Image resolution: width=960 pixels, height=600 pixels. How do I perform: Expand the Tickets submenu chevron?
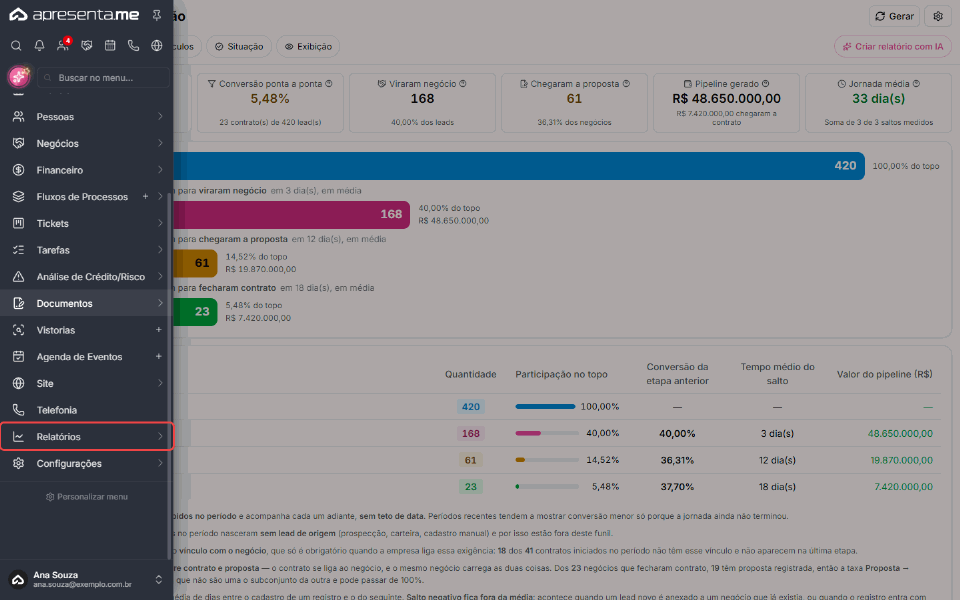160,223
